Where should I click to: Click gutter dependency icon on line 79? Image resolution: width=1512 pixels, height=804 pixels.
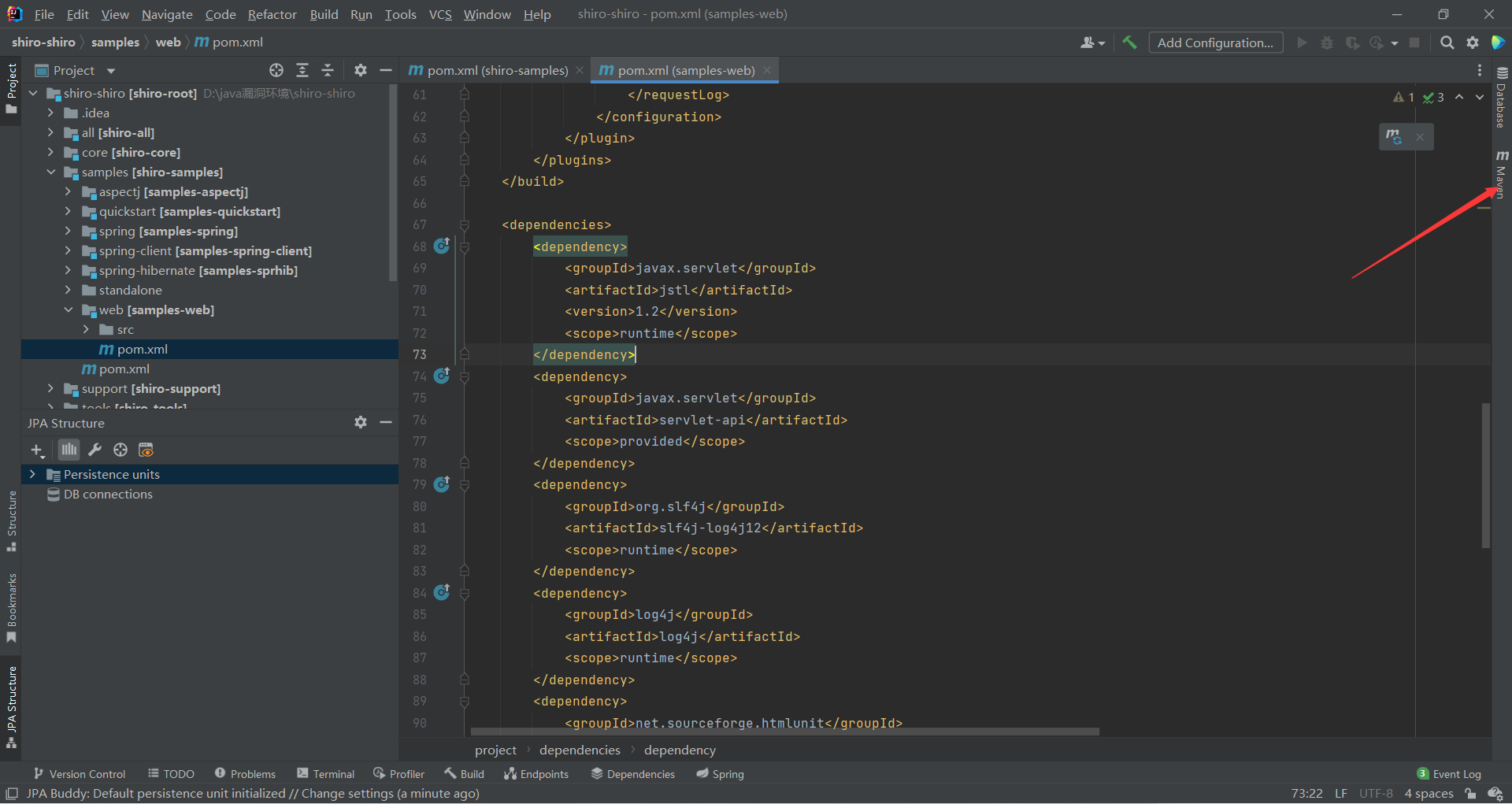(442, 484)
